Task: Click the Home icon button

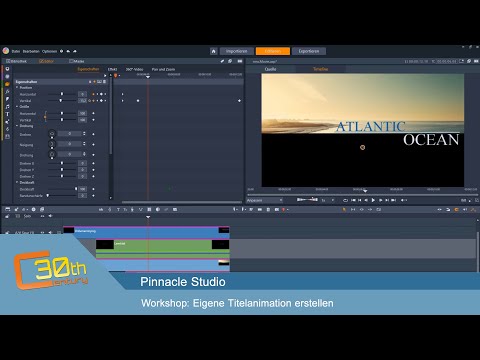Action: click(x=214, y=51)
